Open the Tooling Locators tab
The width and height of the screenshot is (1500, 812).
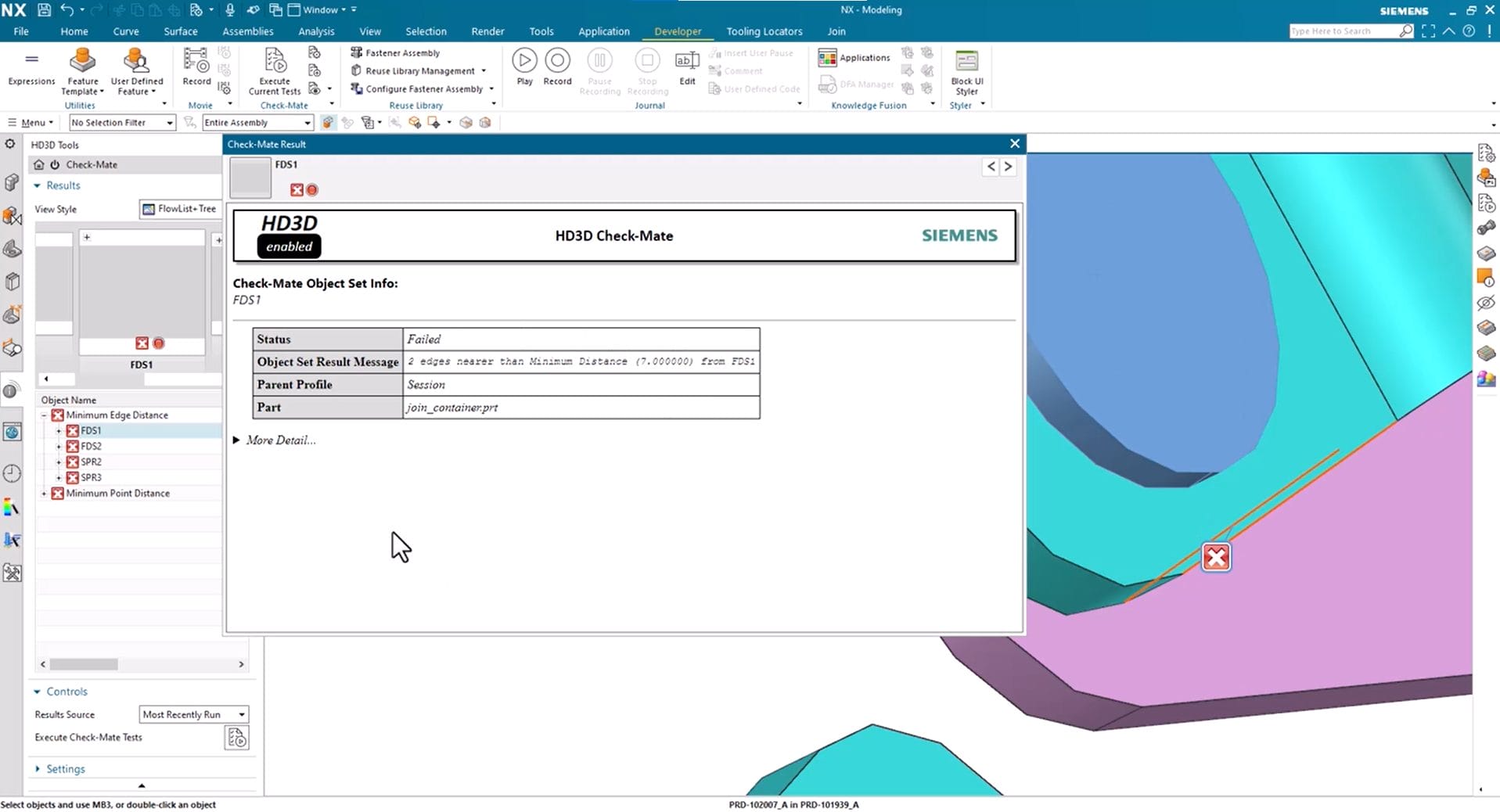764,31
